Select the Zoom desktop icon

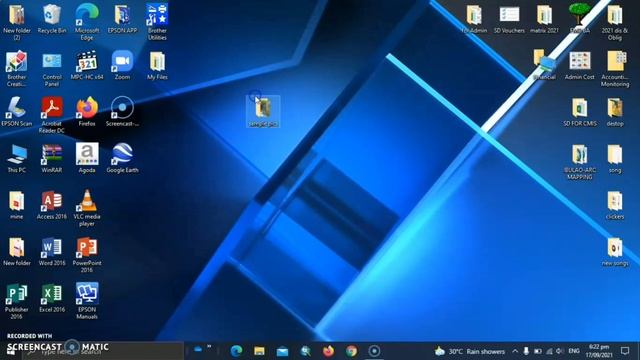[x=122, y=65]
